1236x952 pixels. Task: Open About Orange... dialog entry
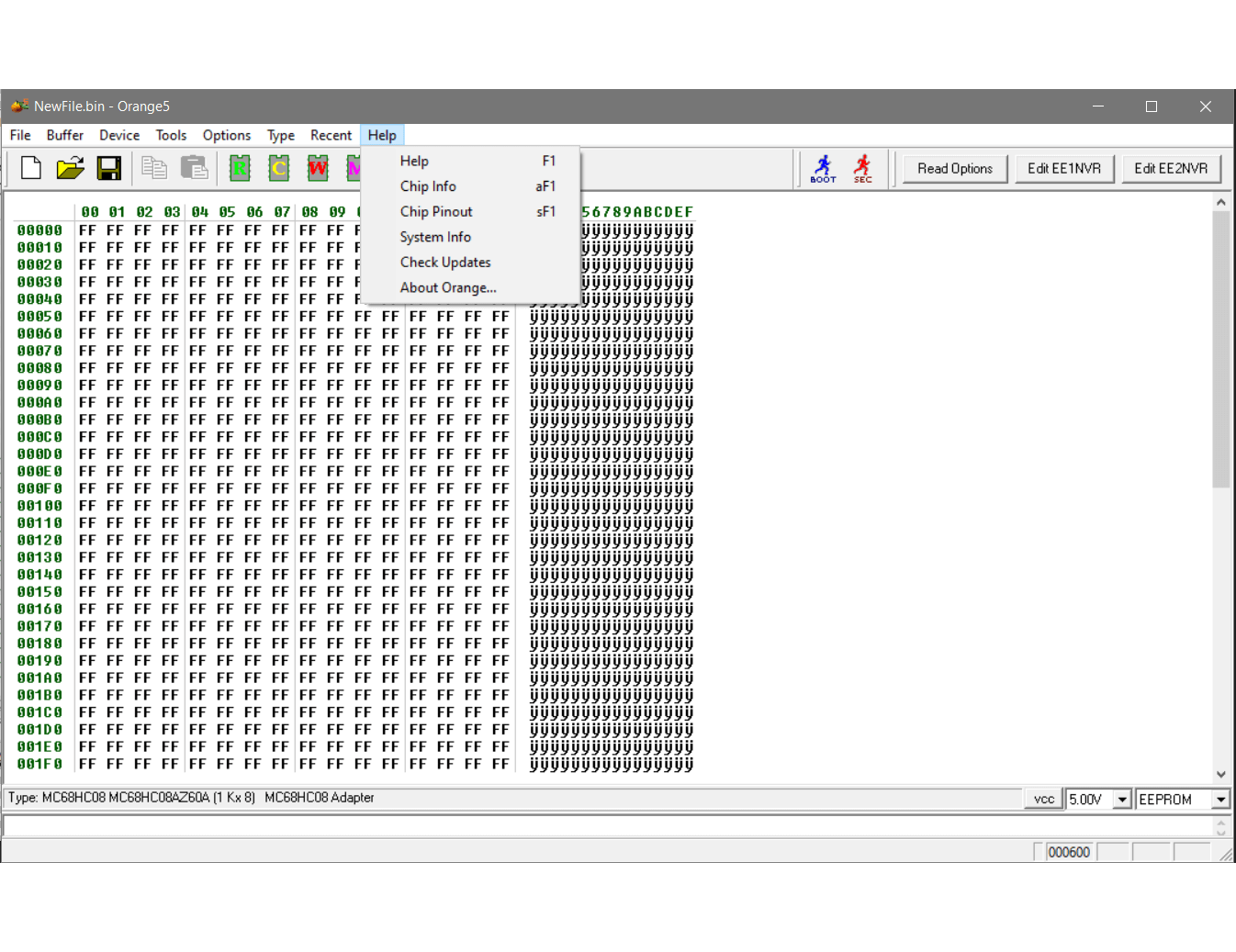470,288
